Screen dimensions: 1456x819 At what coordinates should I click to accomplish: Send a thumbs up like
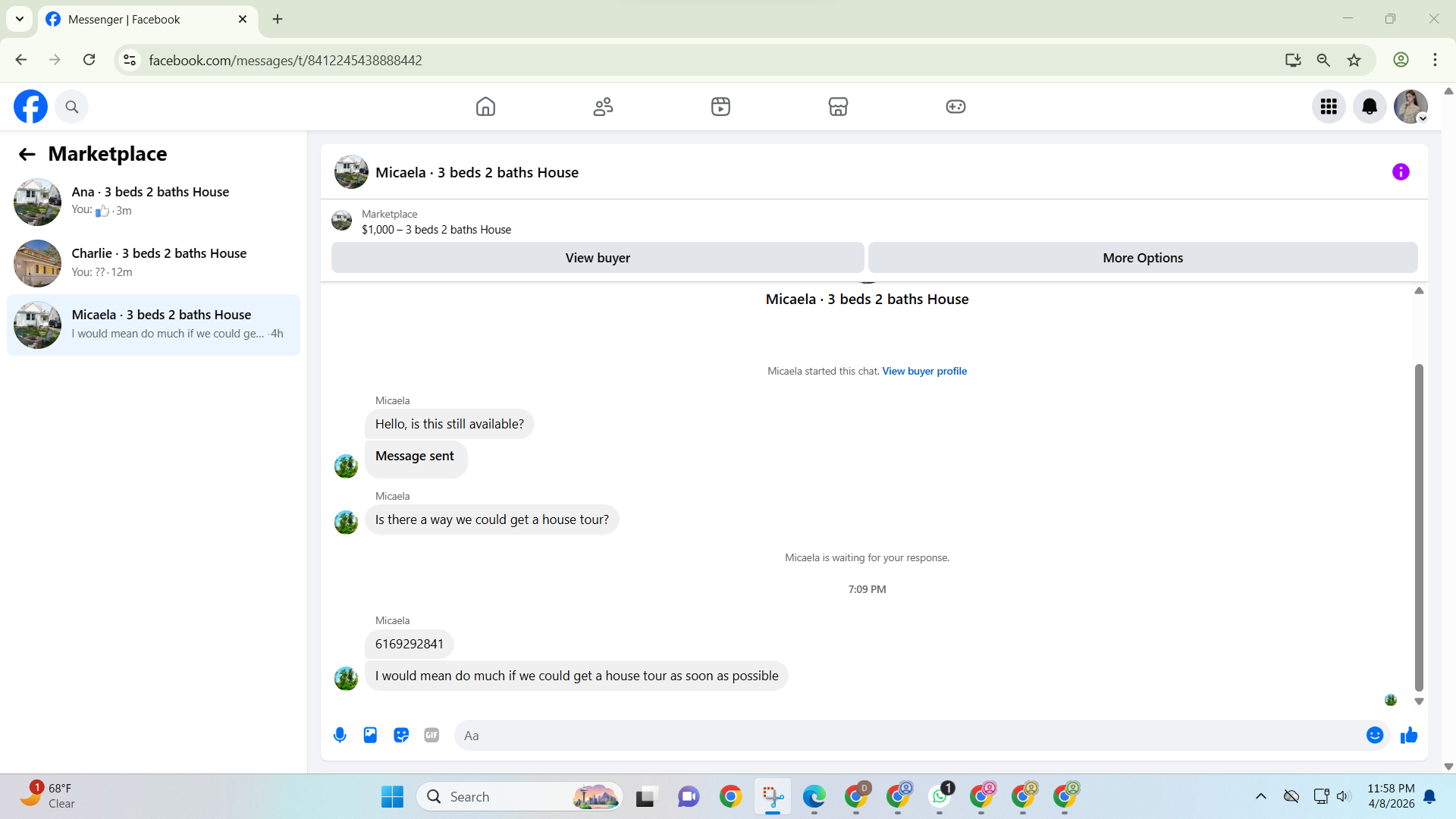(1409, 735)
